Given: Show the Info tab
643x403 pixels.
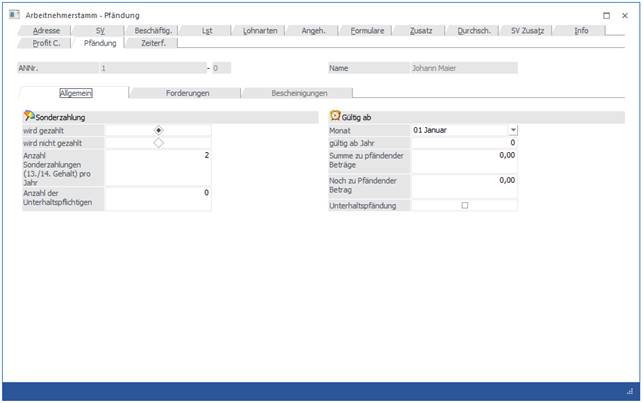Looking at the screenshot, I should [581, 31].
